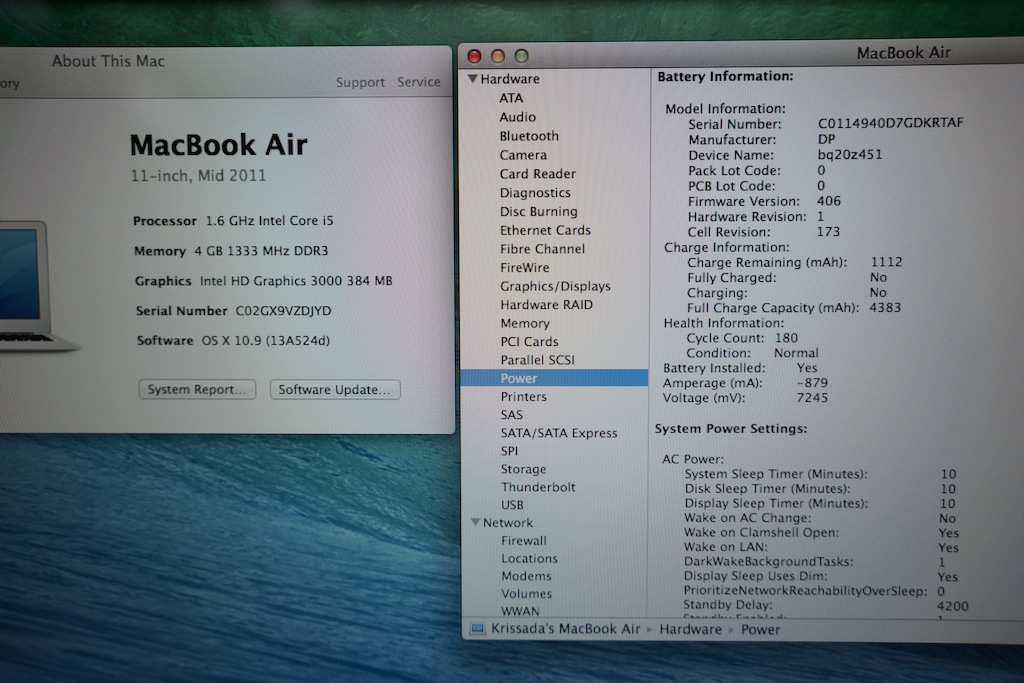Open the Support link in About This Mac

click(x=360, y=82)
